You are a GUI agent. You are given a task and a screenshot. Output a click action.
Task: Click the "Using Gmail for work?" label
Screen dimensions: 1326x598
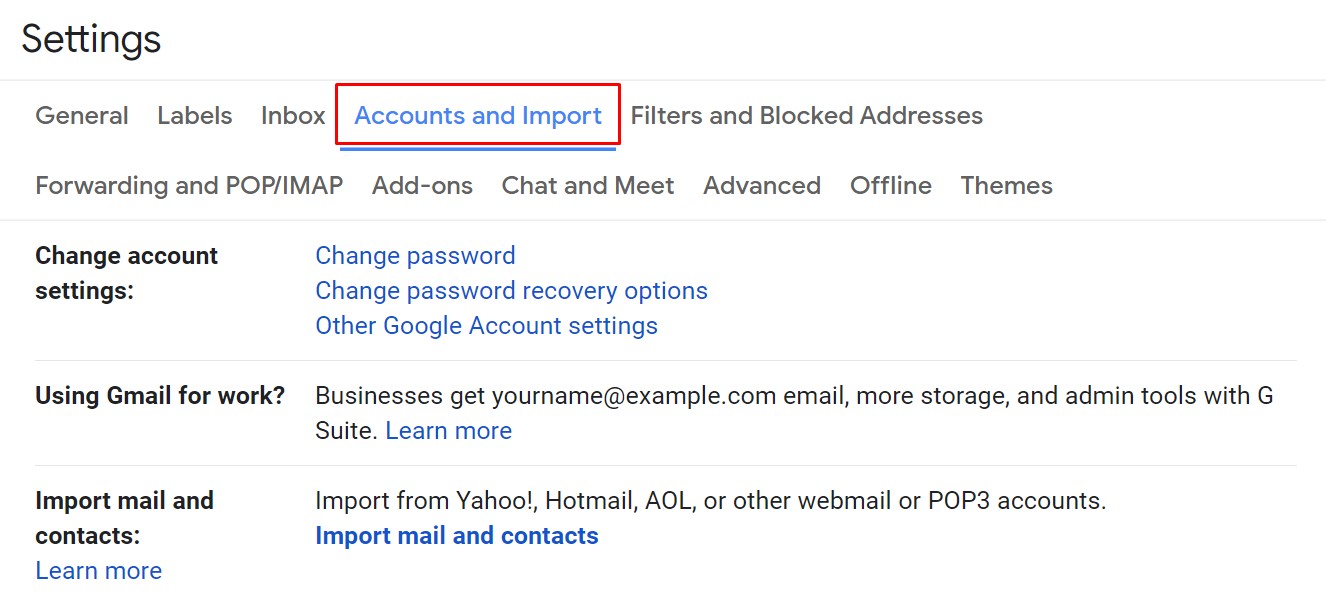(x=160, y=396)
